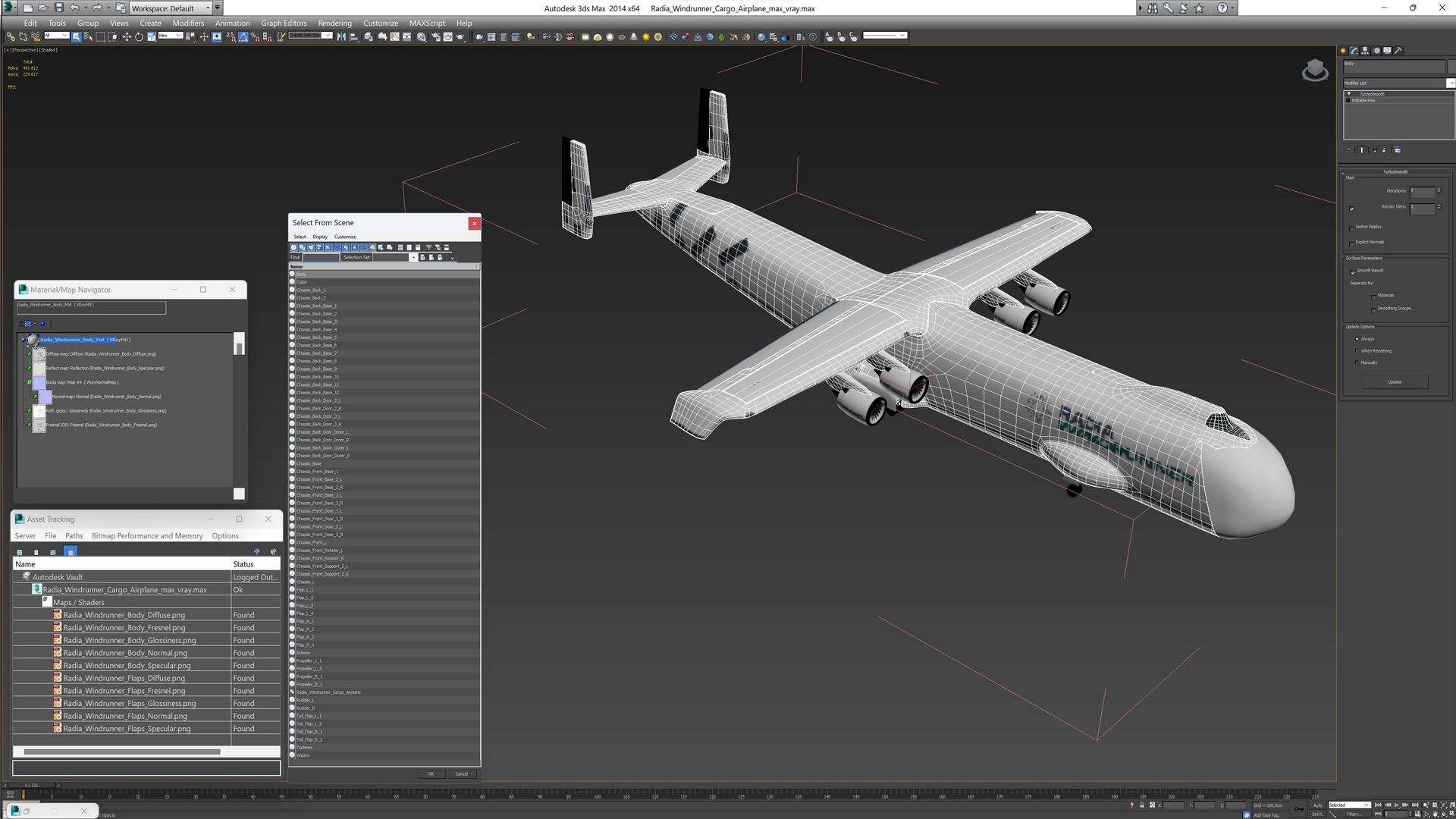Viewport: 1456px width, 819px height.
Task: Open Bitmap Performance and Memory menu
Action: pos(147,535)
